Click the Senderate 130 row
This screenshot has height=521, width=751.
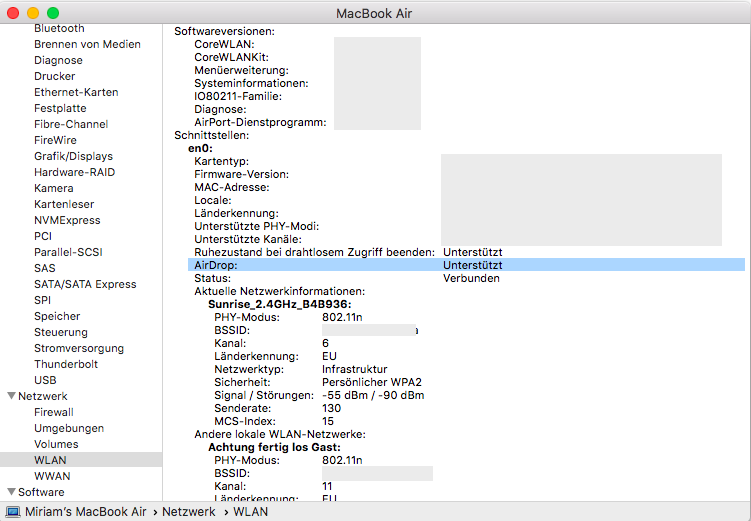(x=277, y=408)
